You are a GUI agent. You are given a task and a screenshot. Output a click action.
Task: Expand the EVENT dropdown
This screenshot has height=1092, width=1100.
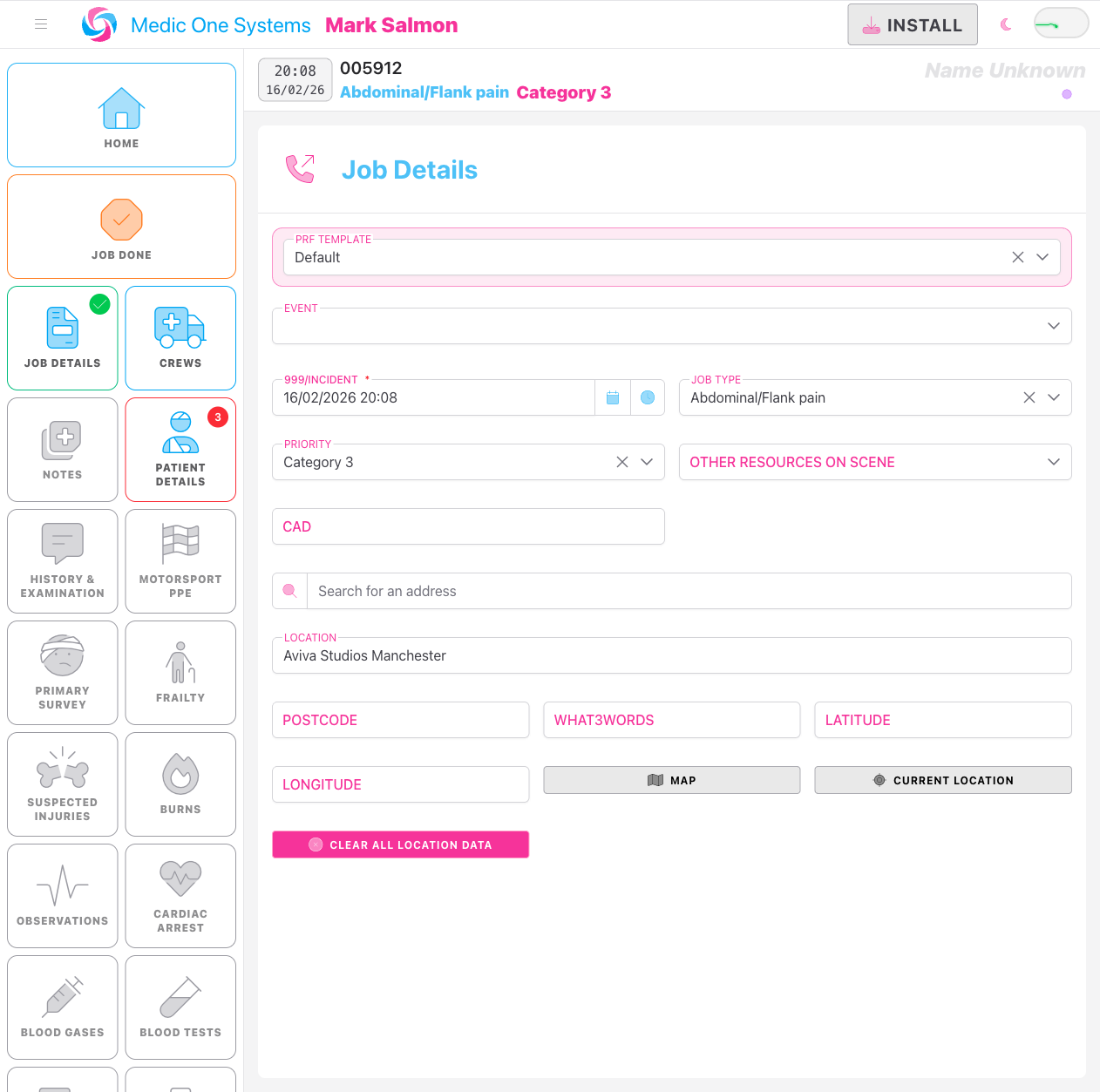click(x=1053, y=326)
